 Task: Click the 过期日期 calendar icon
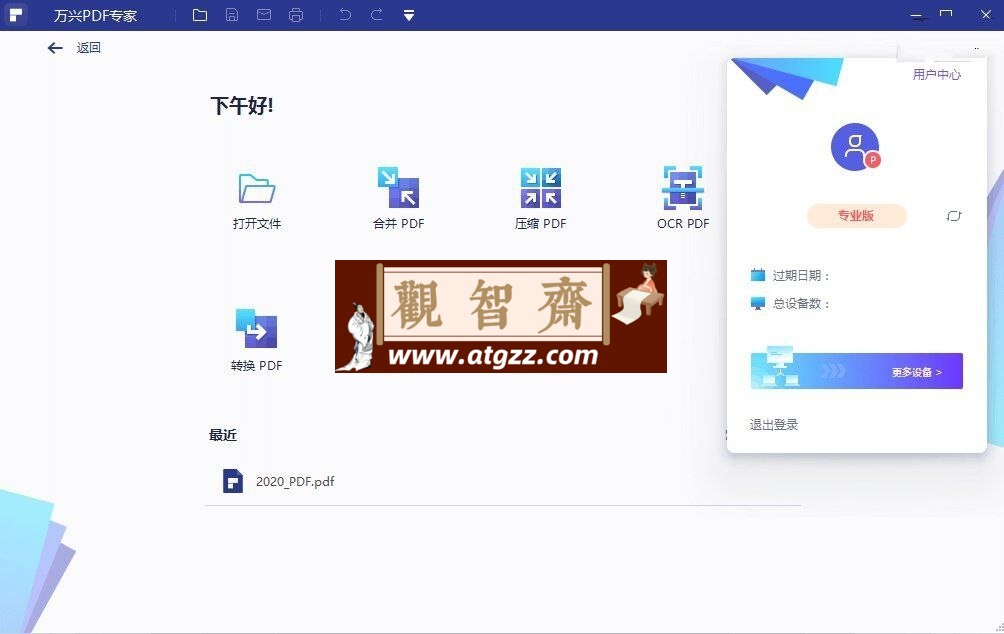tap(757, 275)
